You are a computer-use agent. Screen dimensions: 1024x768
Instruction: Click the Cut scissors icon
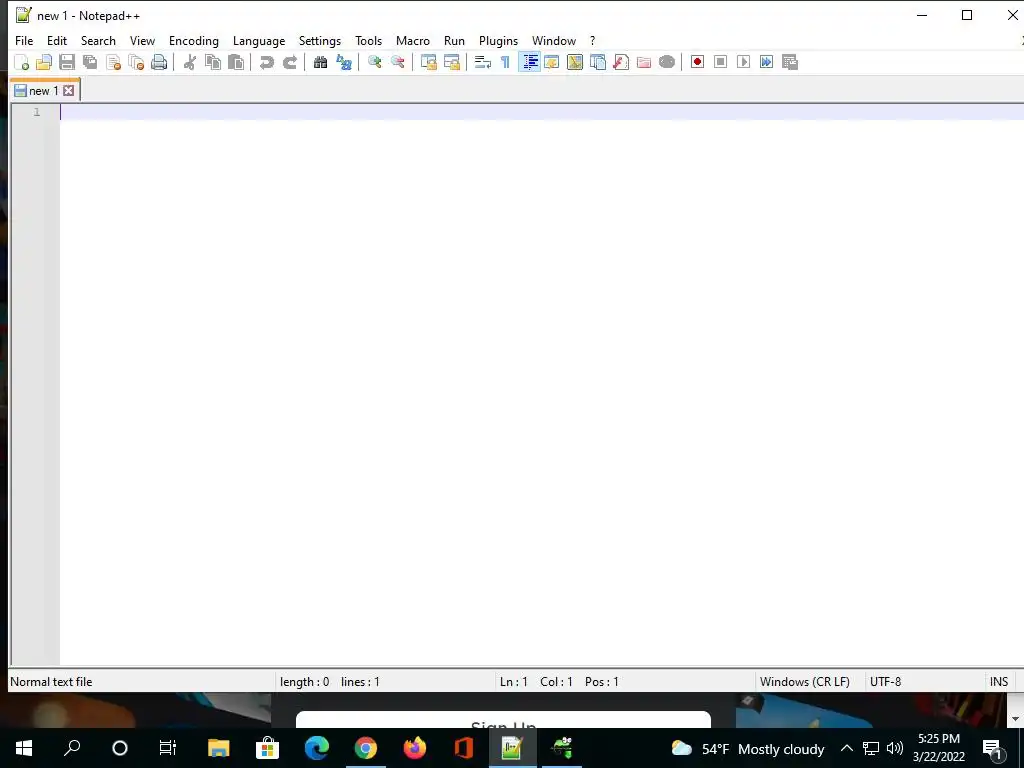189,62
